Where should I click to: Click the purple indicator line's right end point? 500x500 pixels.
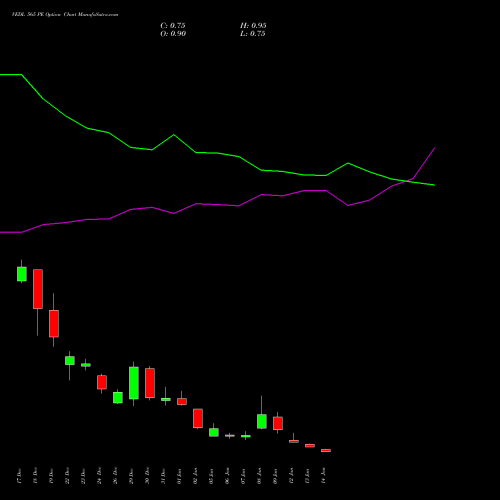(434, 148)
